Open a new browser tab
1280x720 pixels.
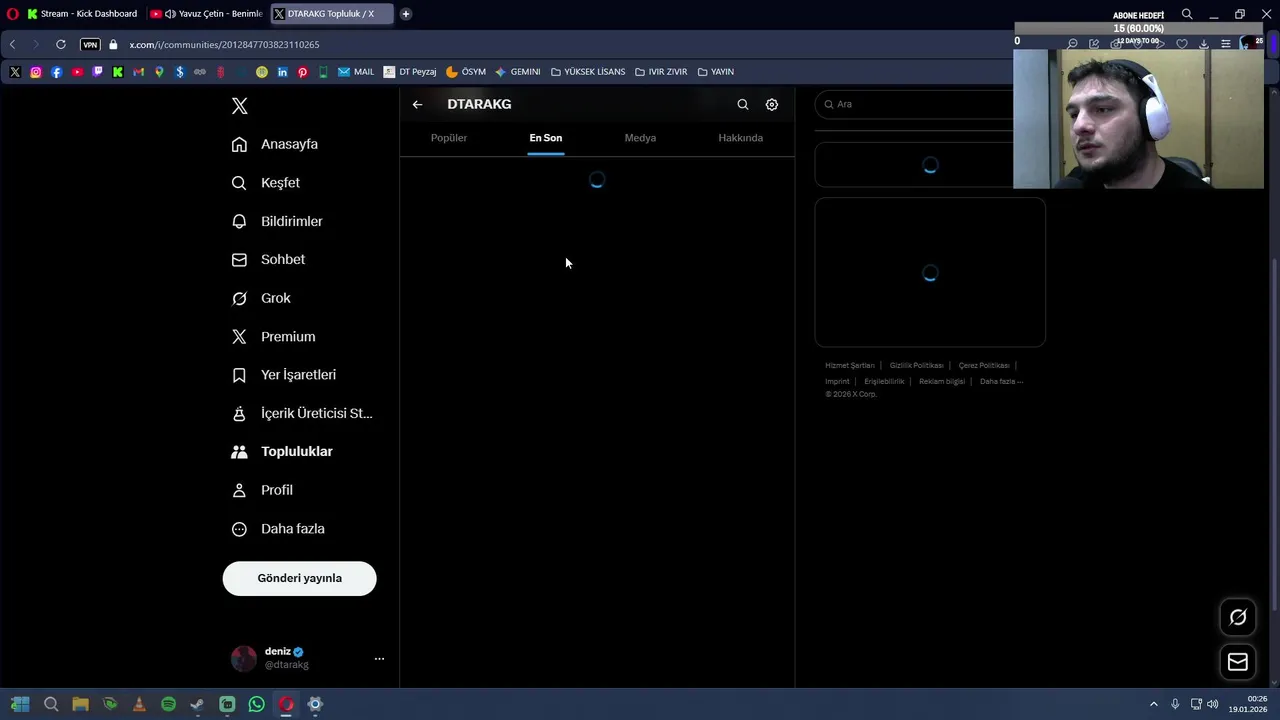click(x=406, y=14)
